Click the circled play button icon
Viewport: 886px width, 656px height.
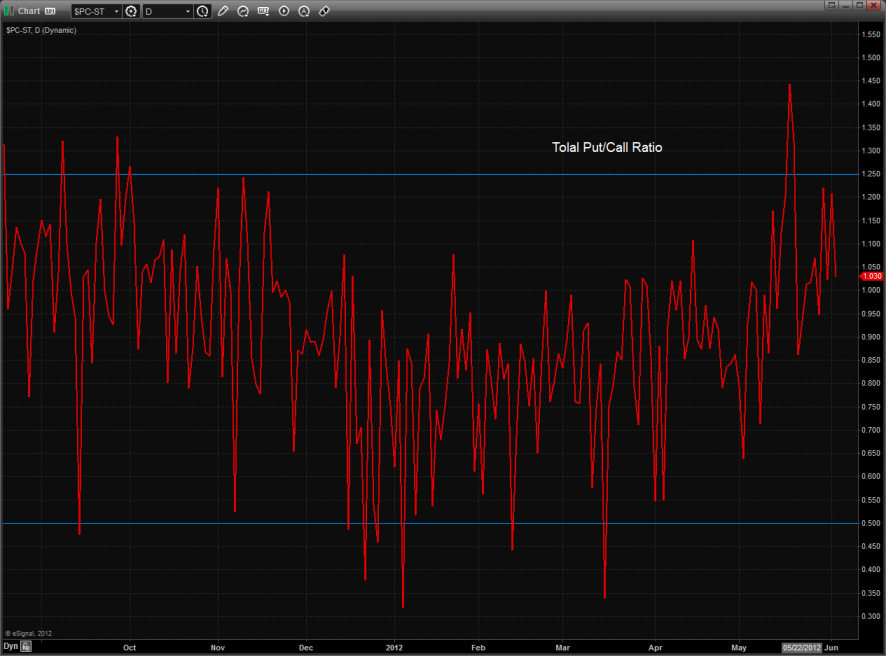coord(284,11)
